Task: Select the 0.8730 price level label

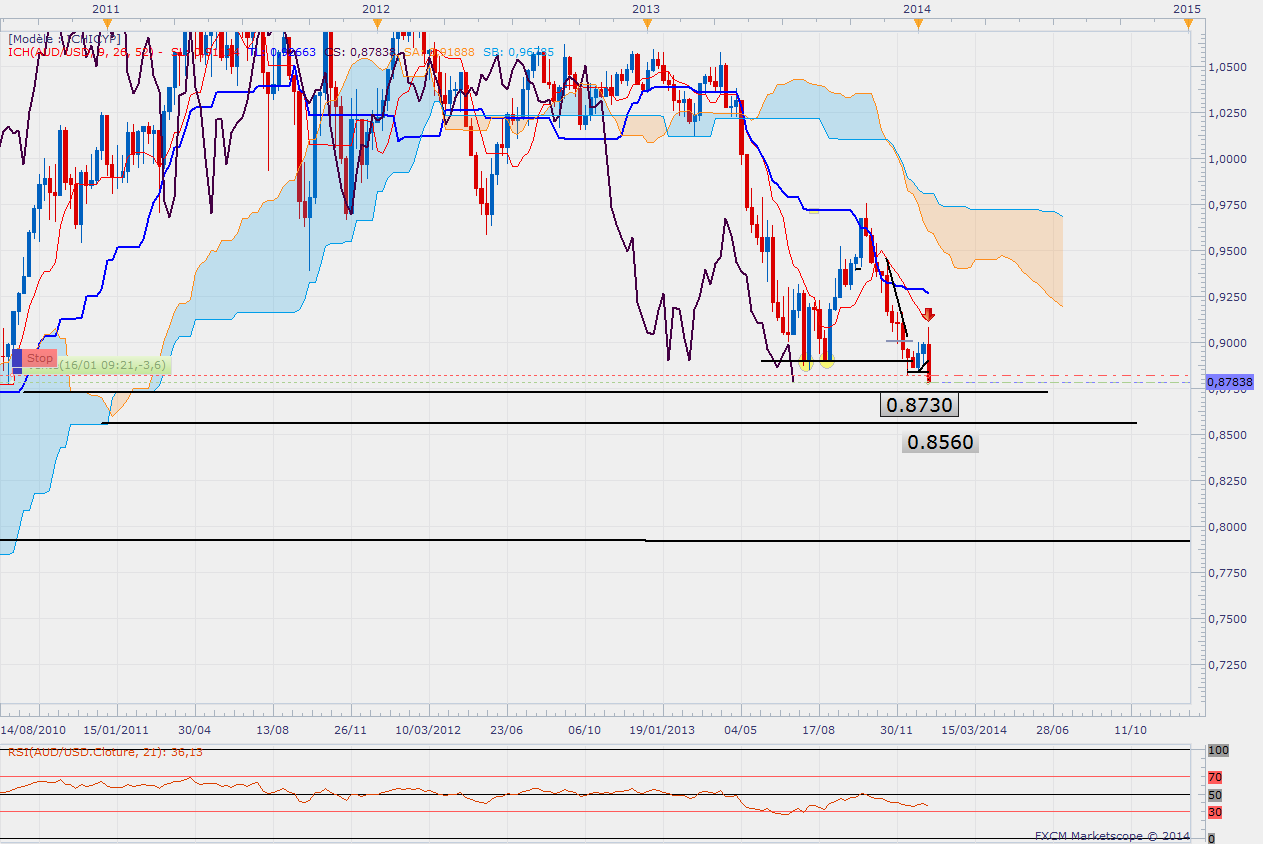Action: pos(918,405)
